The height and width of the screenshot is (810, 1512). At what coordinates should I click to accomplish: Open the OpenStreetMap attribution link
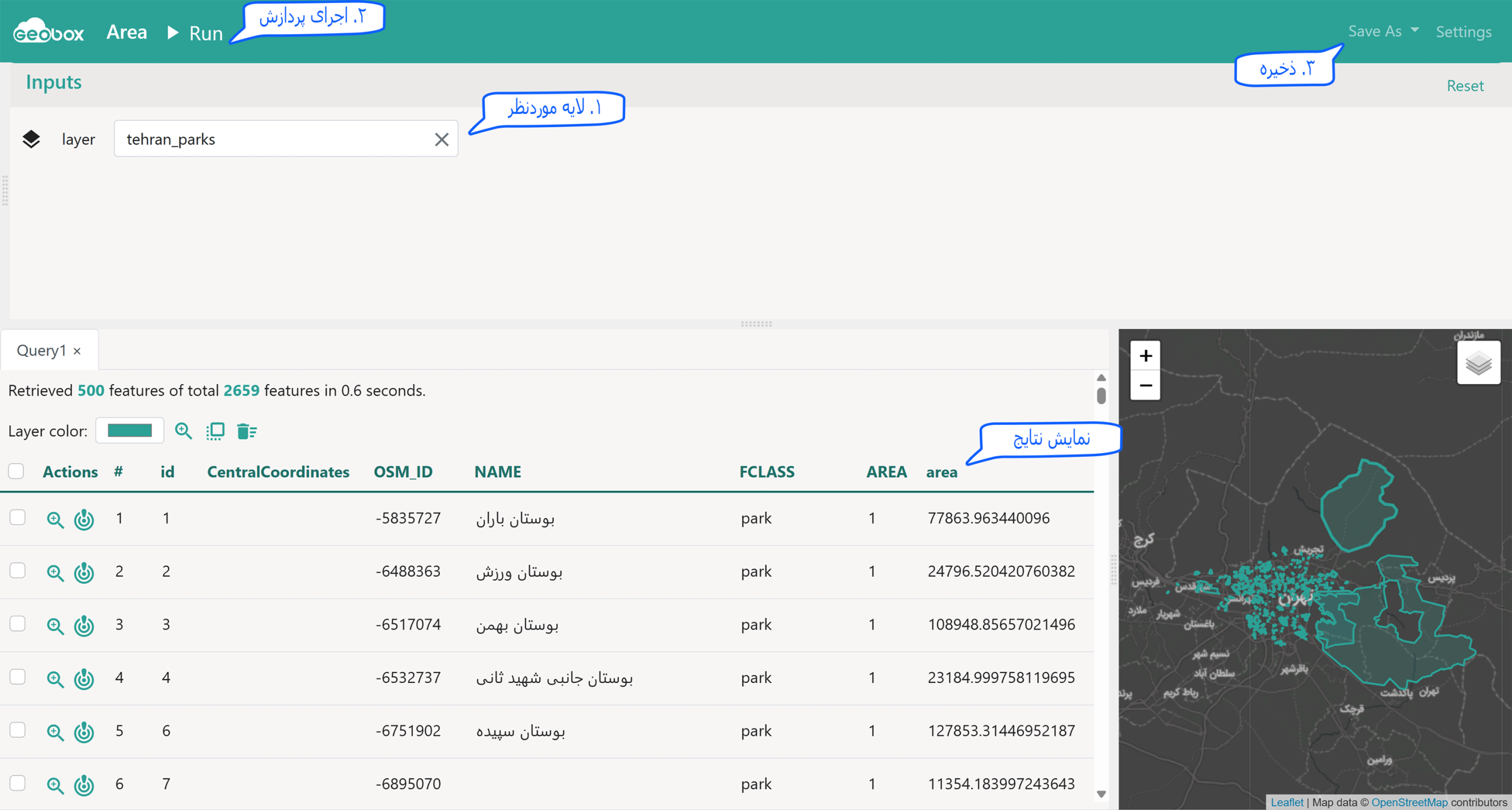pos(1409,802)
